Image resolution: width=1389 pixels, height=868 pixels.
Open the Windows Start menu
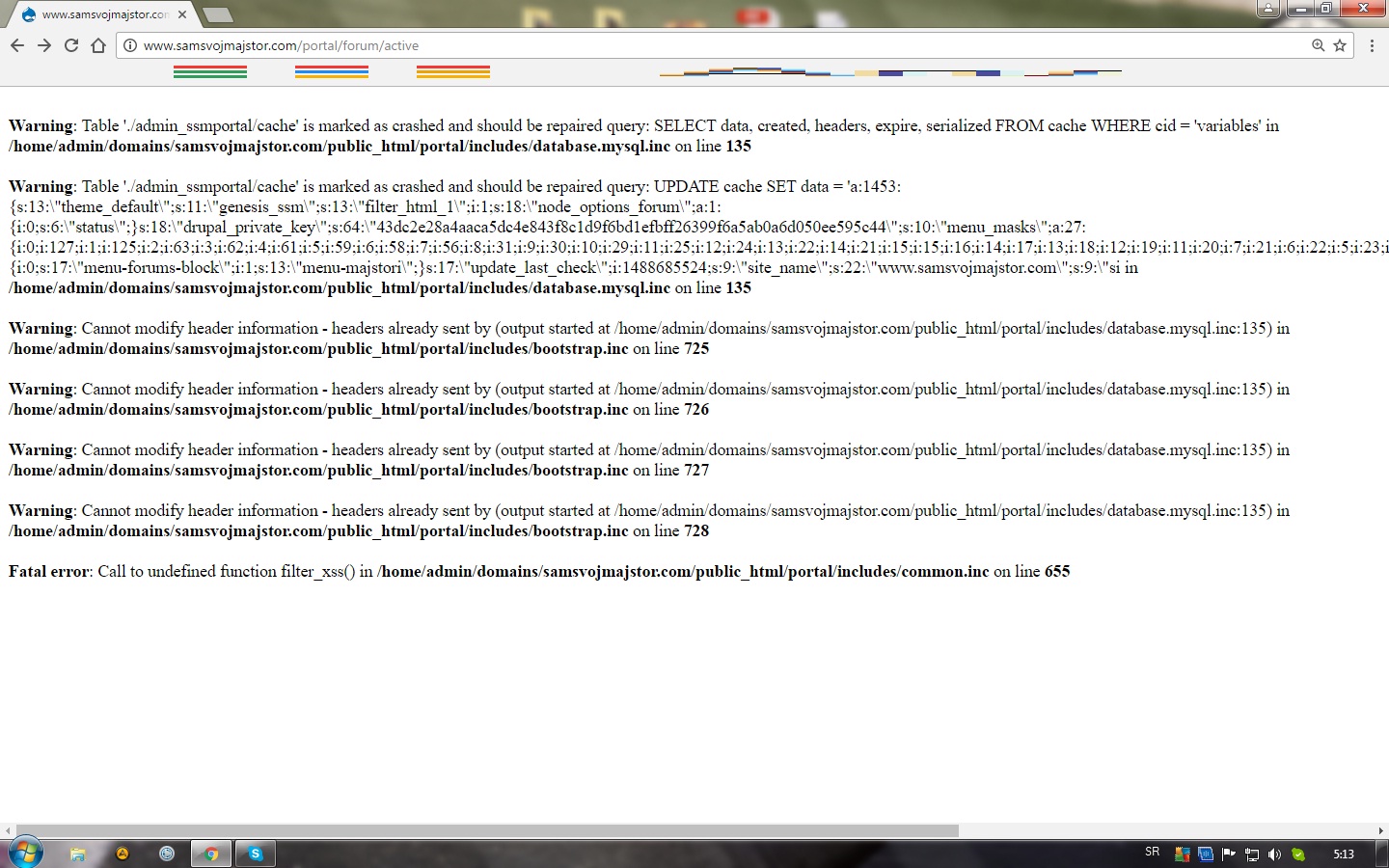coord(25,854)
